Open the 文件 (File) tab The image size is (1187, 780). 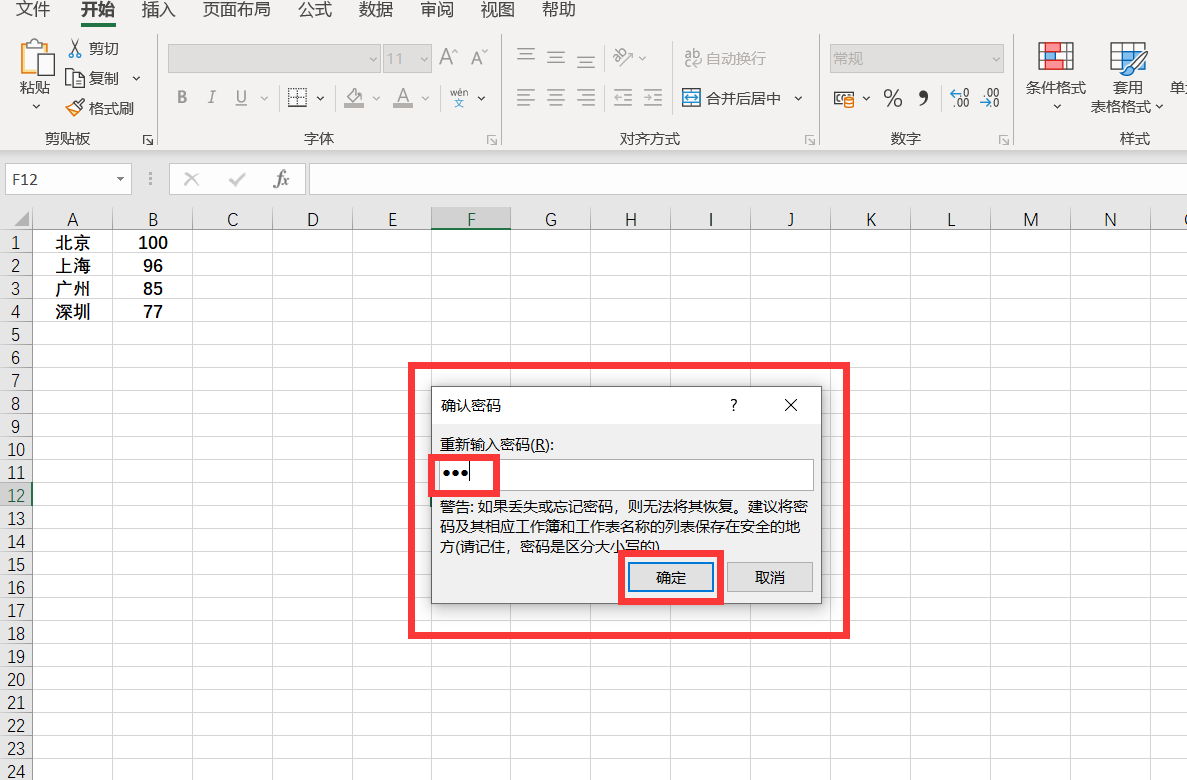(x=33, y=10)
